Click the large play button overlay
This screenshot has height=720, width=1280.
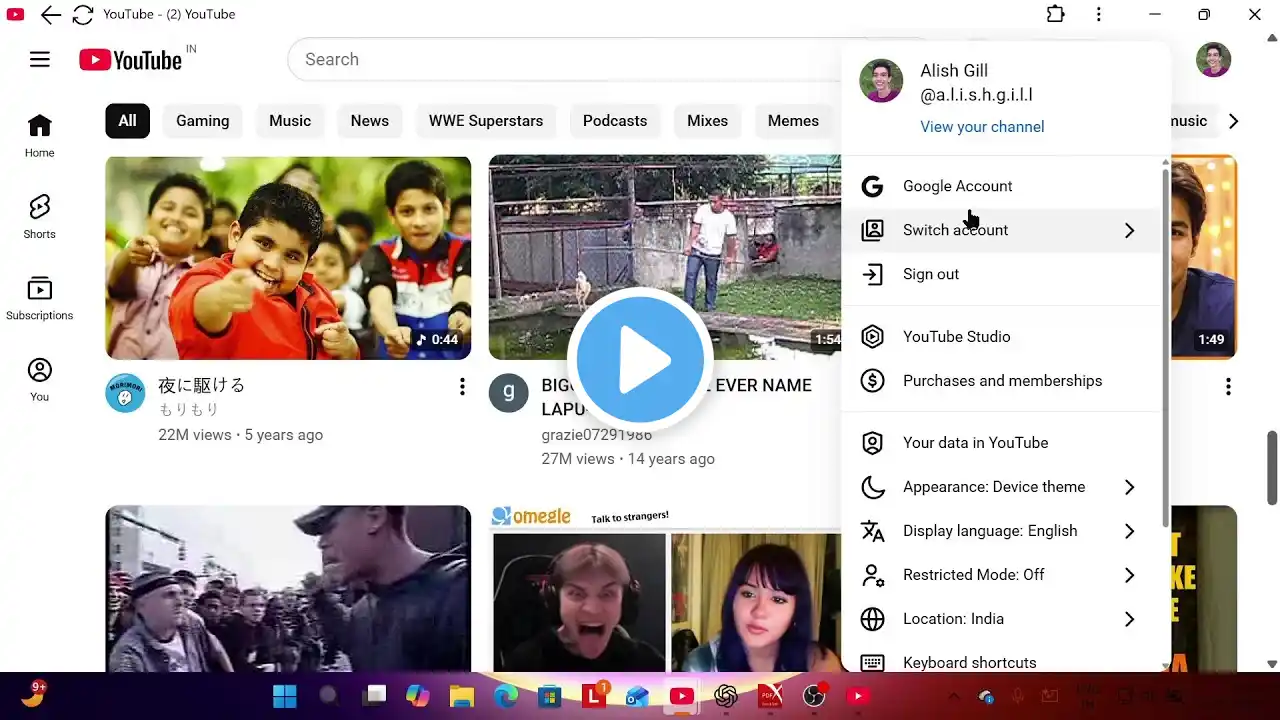(640, 360)
